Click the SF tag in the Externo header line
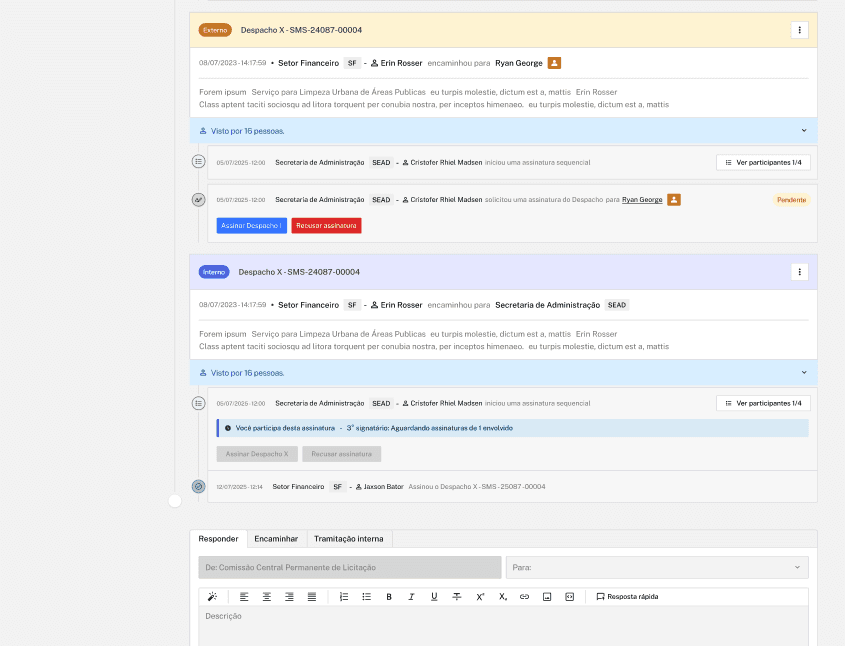 (x=352, y=63)
